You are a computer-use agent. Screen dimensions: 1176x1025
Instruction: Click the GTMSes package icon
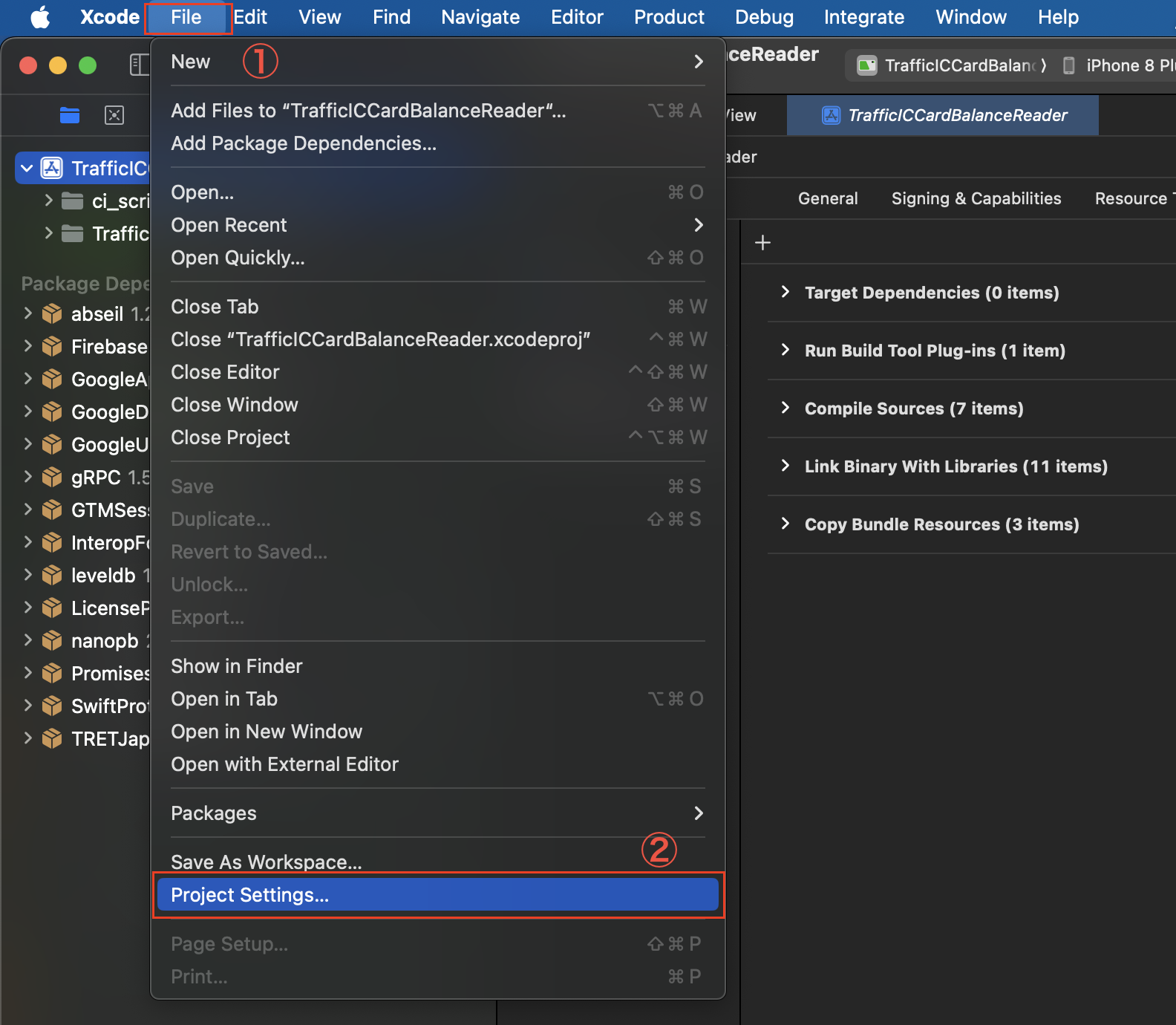tap(52, 510)
